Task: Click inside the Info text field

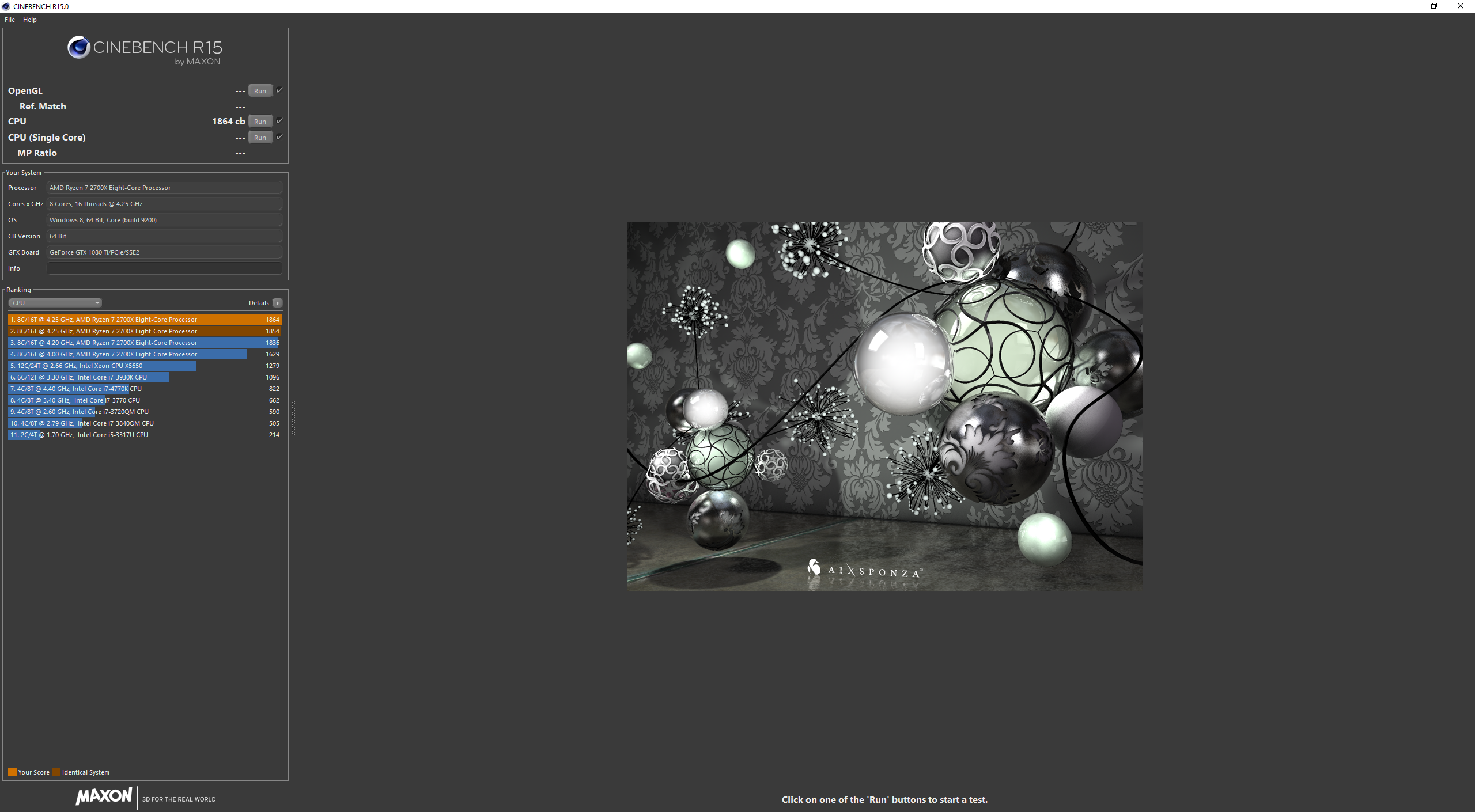Action: (x=164, y=267)
